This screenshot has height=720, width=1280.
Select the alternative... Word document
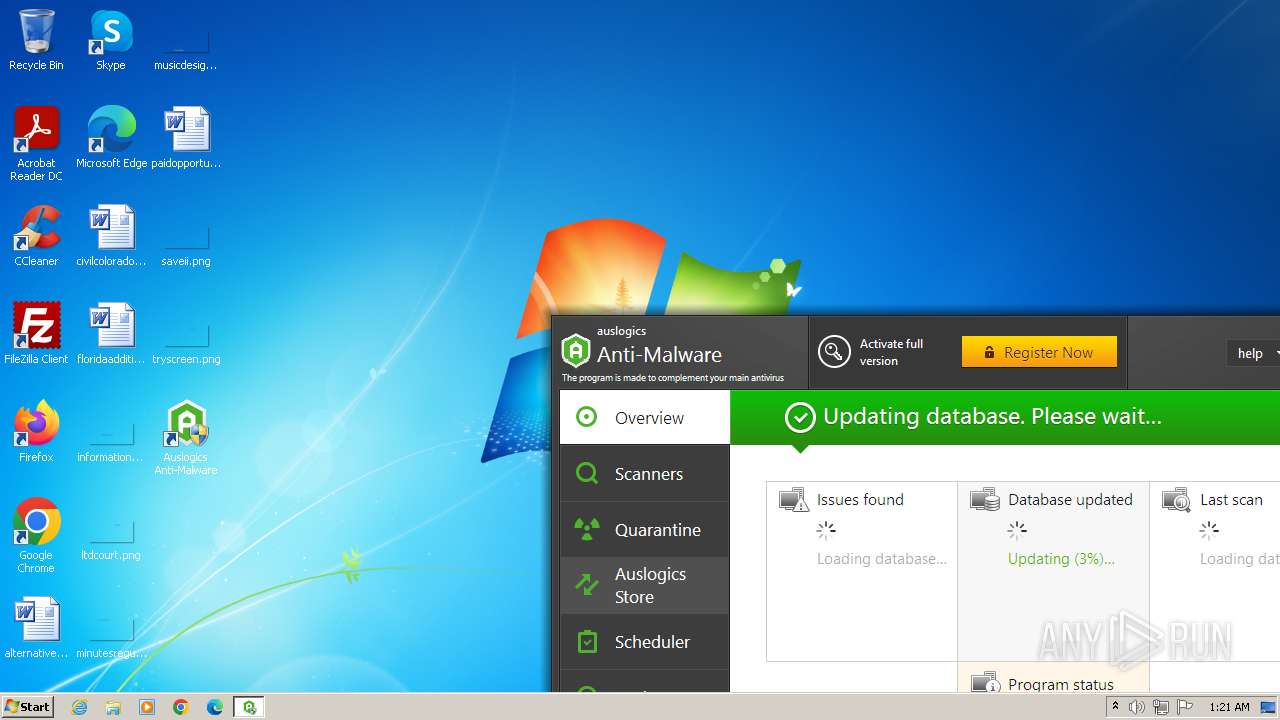[36, 628]
